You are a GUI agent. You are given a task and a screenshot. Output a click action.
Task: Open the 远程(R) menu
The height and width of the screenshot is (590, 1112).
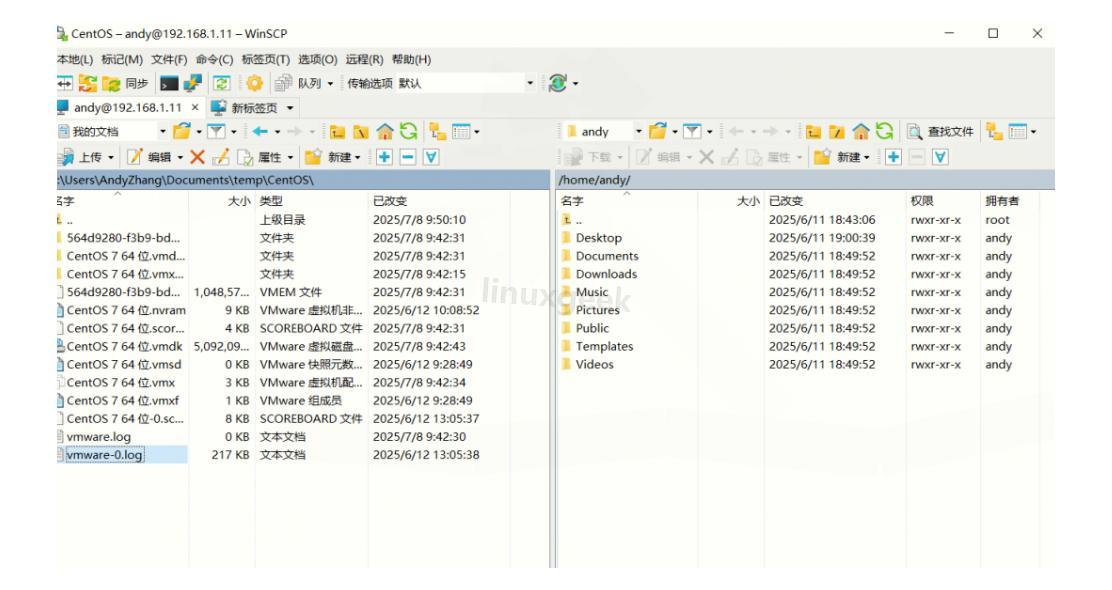pyautogui.click(x=365, y=60)
